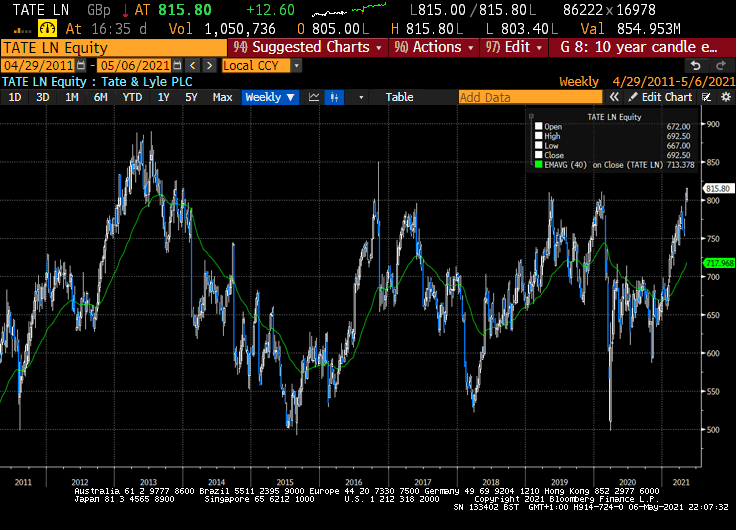The image size is (736, 530).
Task: Select the candle chart style icon
Action: point(334,97)
